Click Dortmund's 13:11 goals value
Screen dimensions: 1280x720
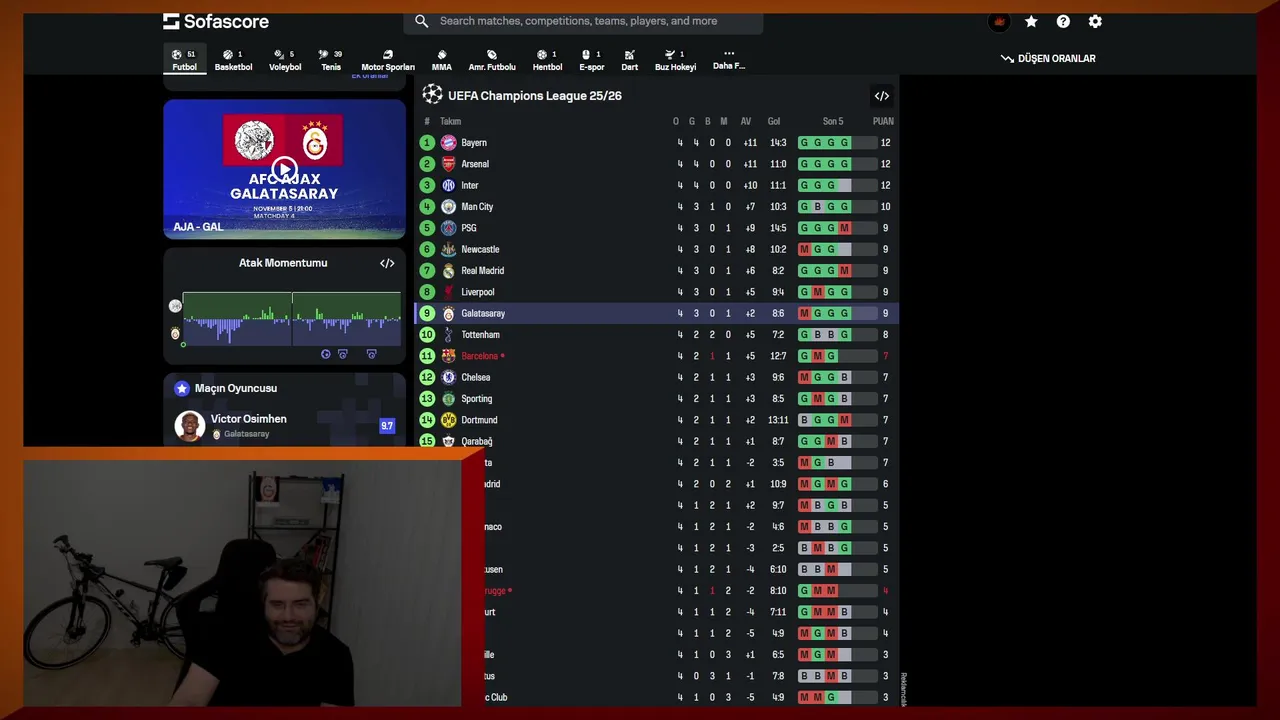(x=778, y=420)
